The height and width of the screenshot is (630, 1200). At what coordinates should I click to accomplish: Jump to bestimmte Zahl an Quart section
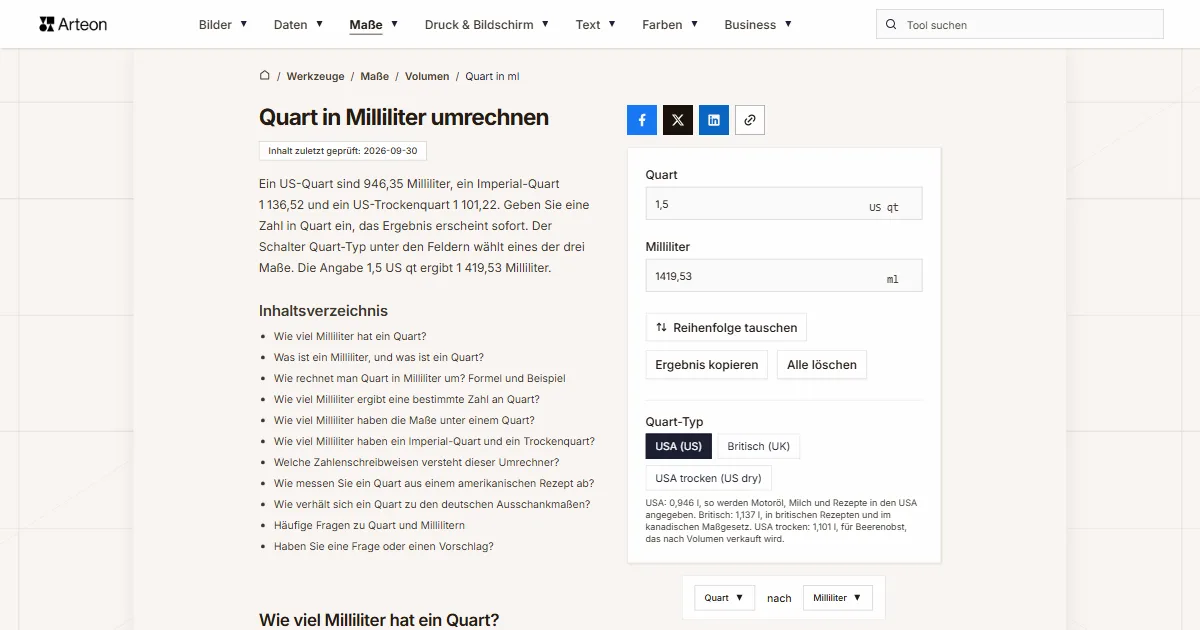(407, 399)
